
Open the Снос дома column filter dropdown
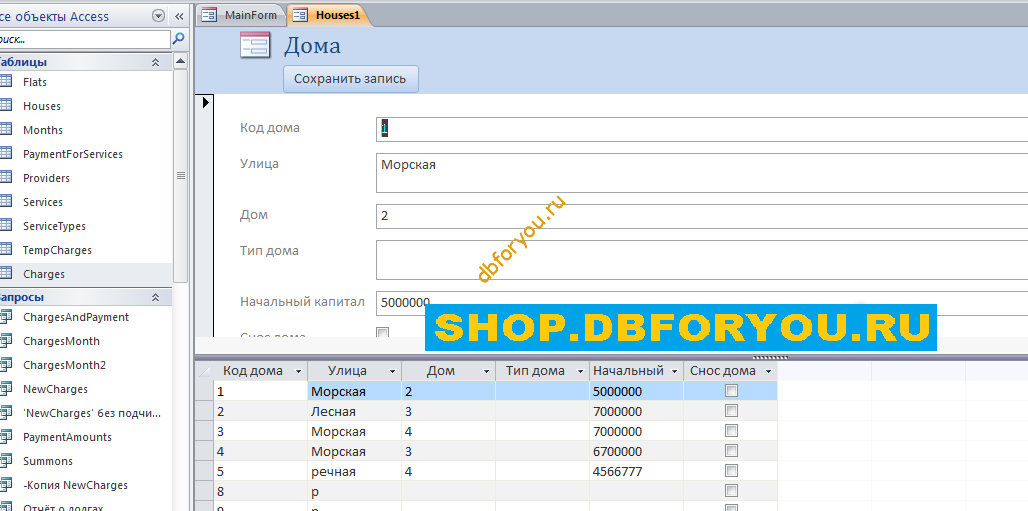tap(768, 371)
